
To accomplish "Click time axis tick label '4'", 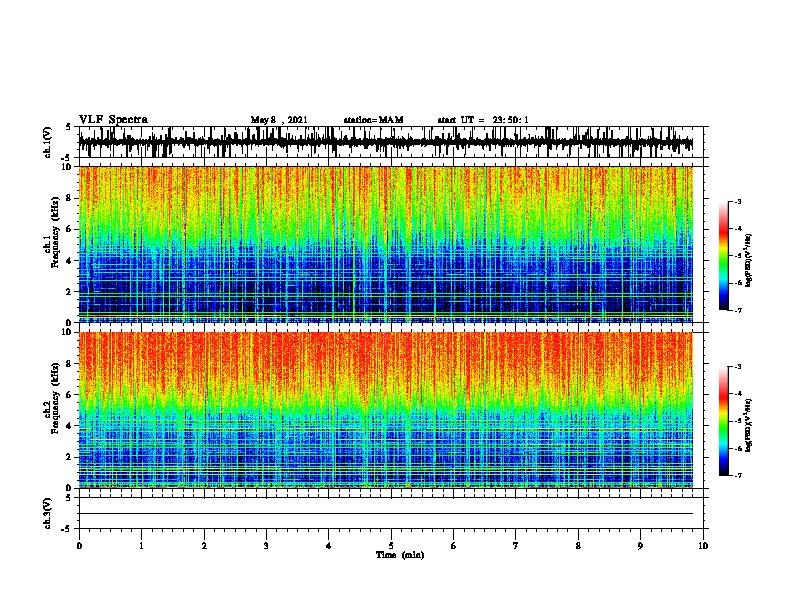I will point(329,546).
